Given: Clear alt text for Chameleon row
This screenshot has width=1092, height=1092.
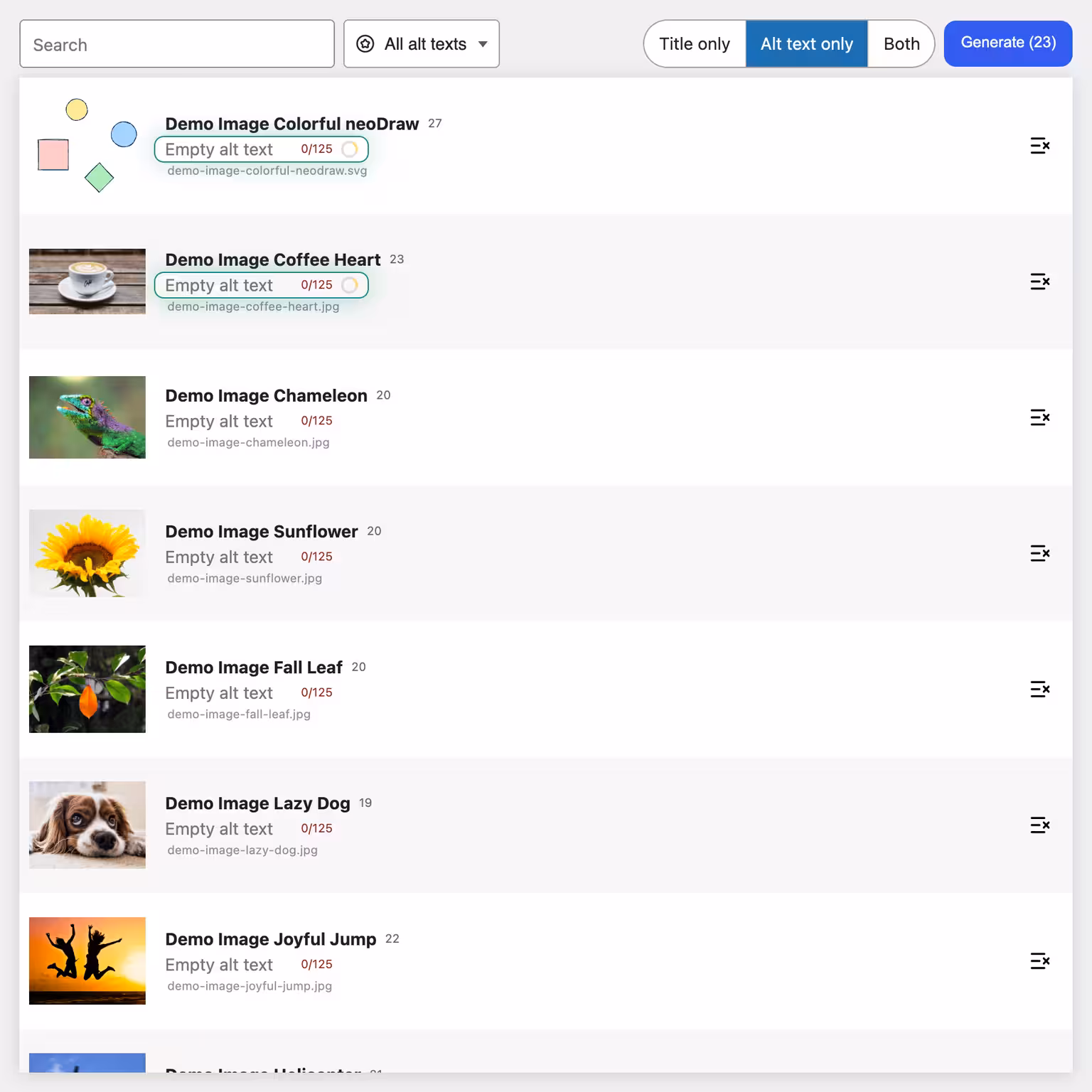Looking at the screenshot, I should point(1039,417).
